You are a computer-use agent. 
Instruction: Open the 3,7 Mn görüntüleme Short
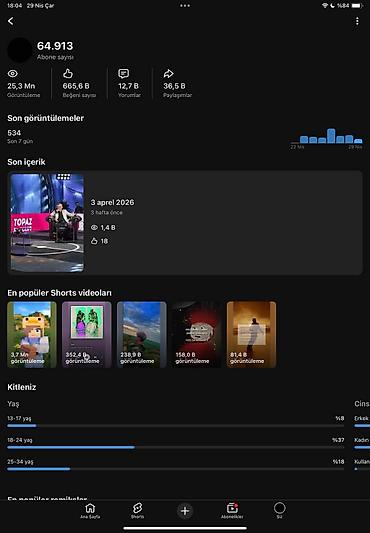click(32, 334)
